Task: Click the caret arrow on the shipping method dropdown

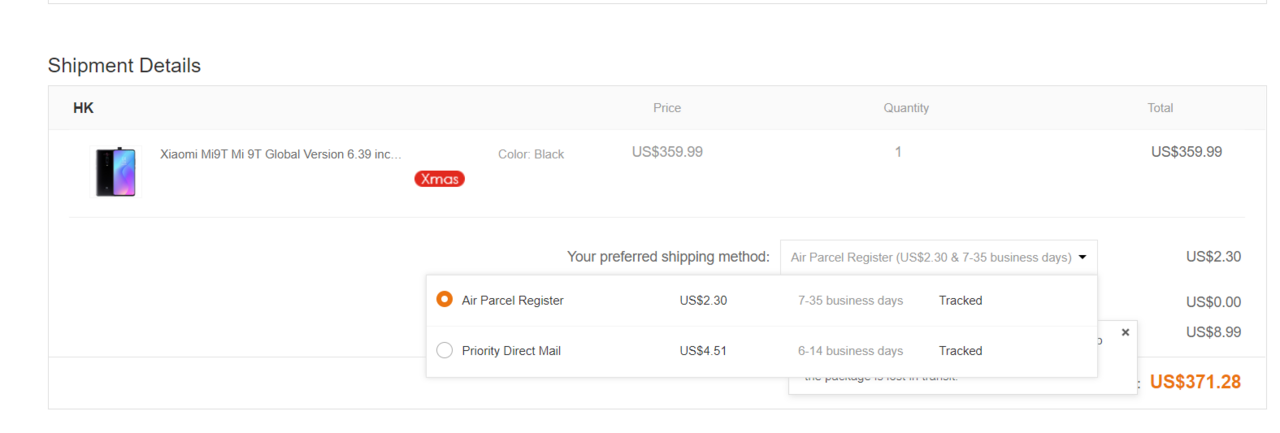Action: coord(1083,257)
